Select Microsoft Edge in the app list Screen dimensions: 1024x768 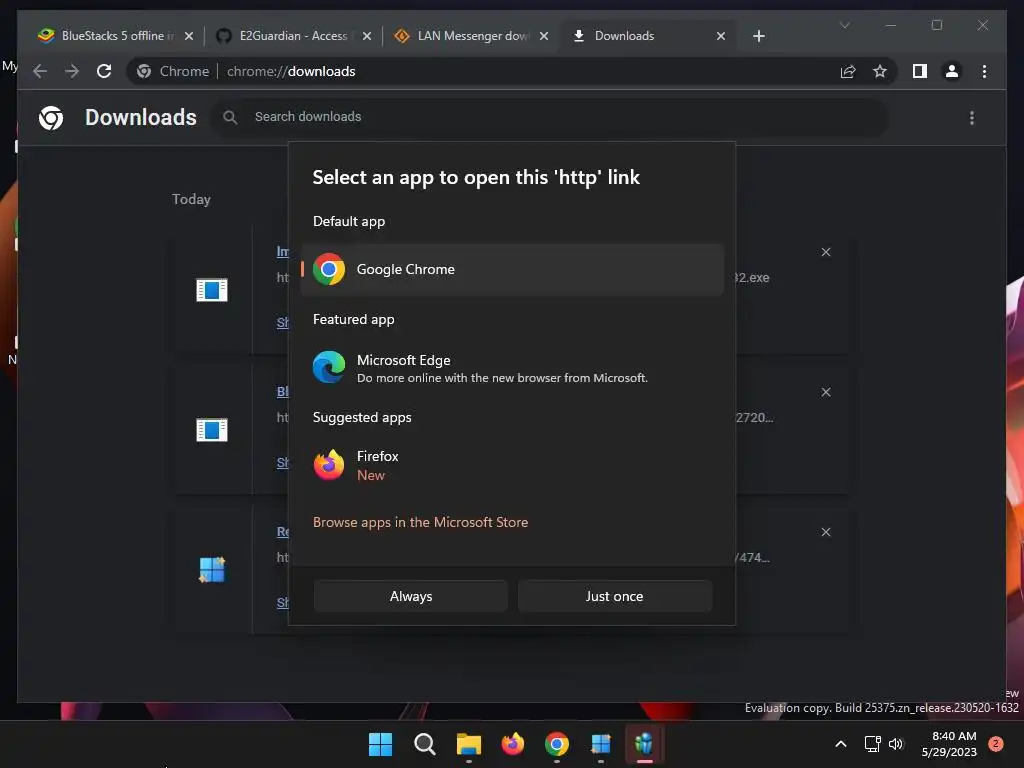point(512,368)
